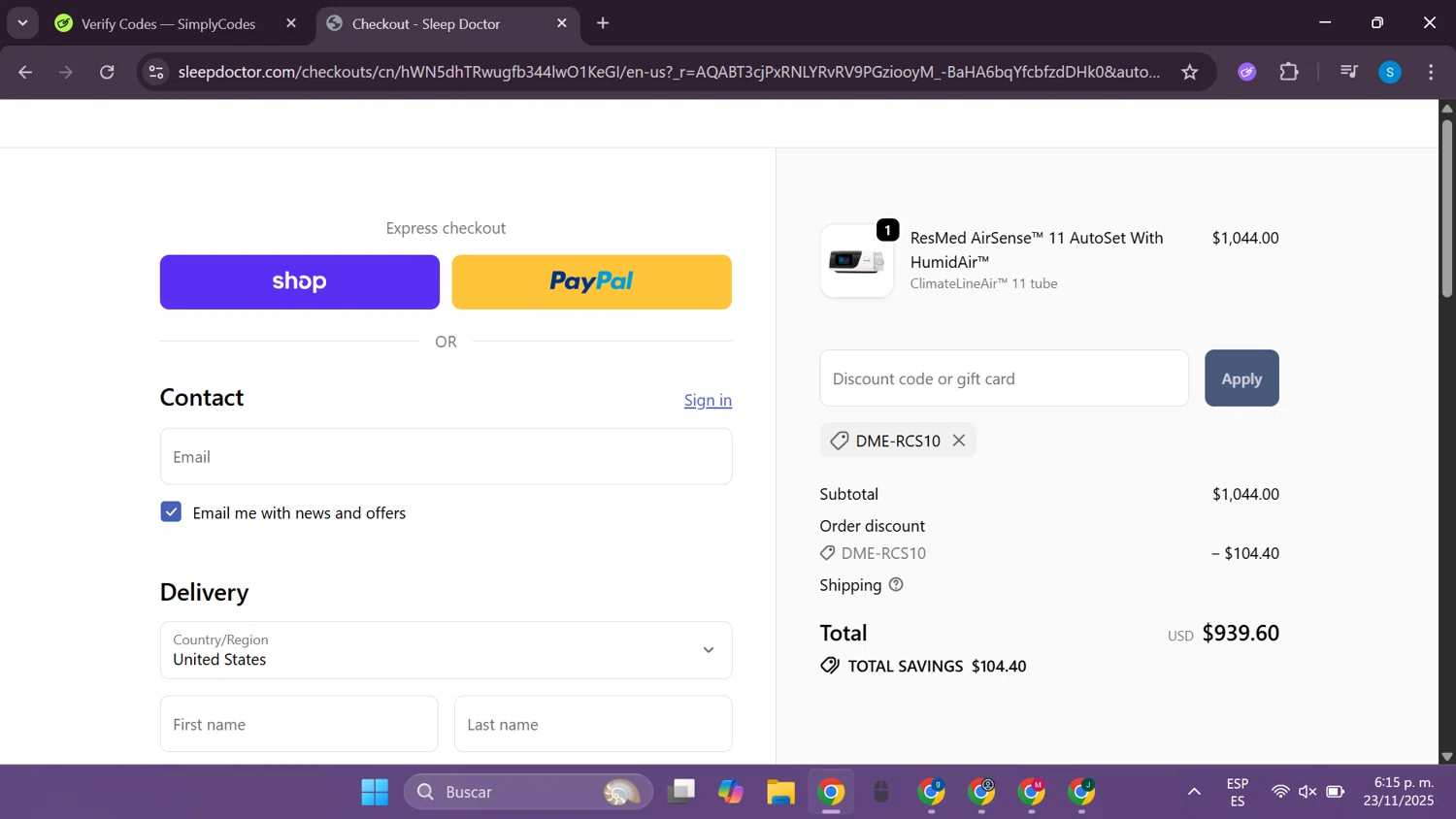
Task: Click the First name field
Action: [x=299, y=724]
